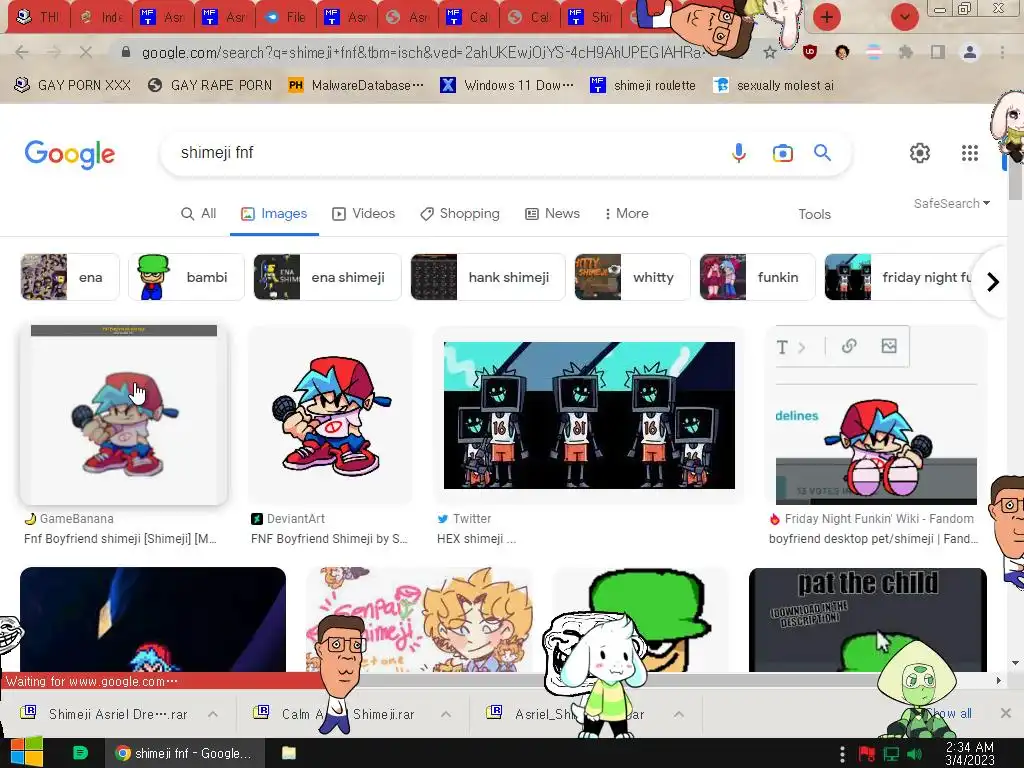
Task: Submit search with the blue magnifier icon
Action: pos(822,153)
